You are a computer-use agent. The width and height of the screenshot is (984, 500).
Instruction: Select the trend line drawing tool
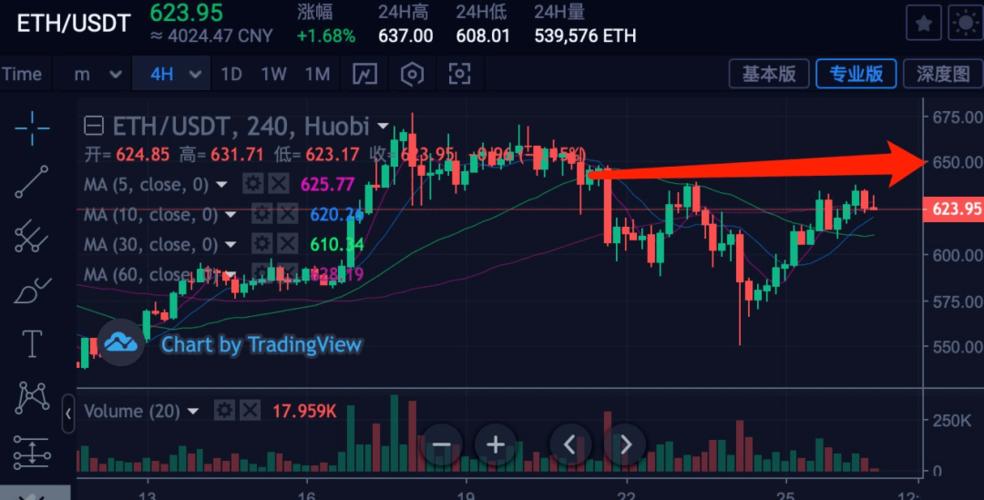32,182
